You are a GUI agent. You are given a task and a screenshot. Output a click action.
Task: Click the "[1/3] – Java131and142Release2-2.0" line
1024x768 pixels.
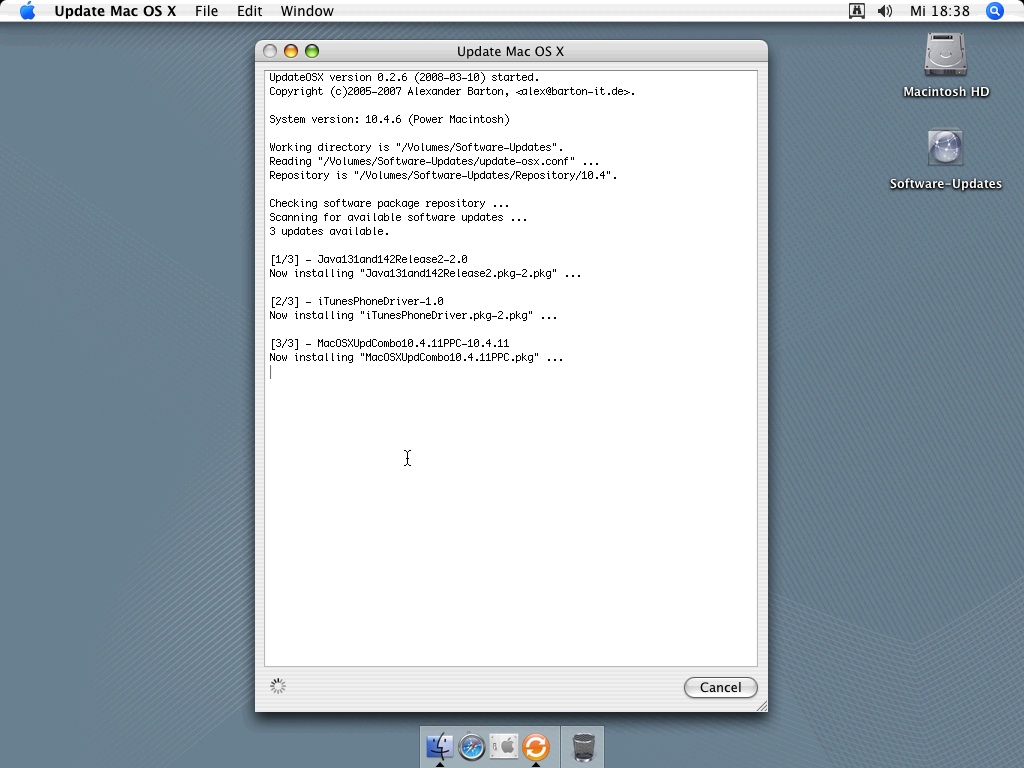click(x=368, y=260)
